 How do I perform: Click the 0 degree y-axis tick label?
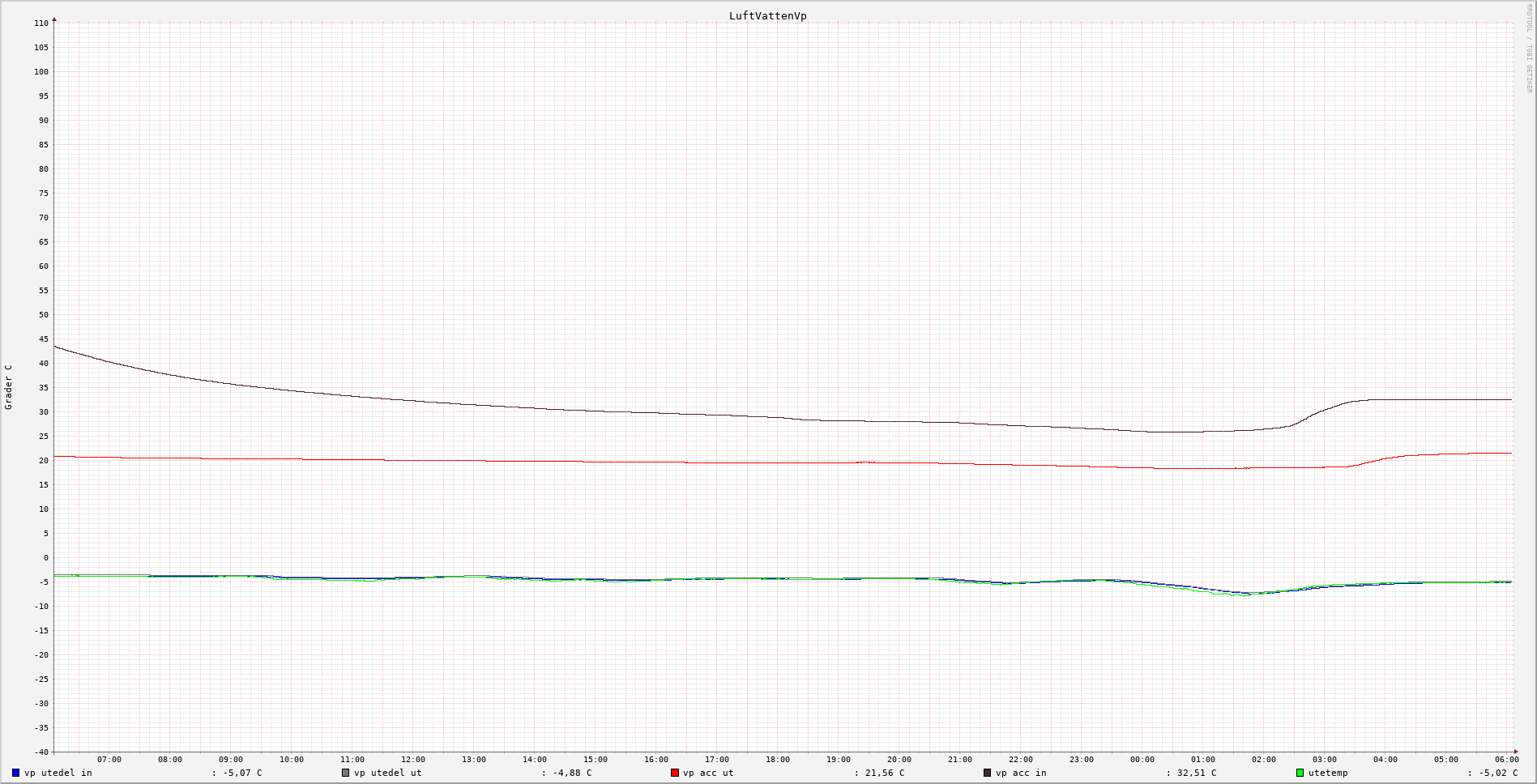pos(46,558)
